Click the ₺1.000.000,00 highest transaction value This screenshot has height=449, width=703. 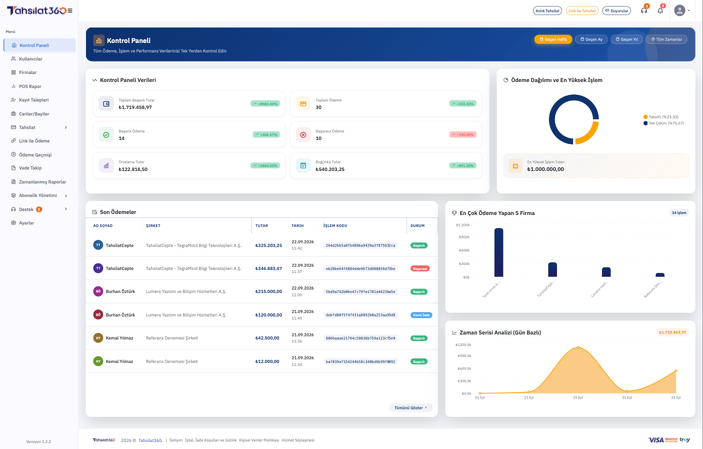(546, 169)
